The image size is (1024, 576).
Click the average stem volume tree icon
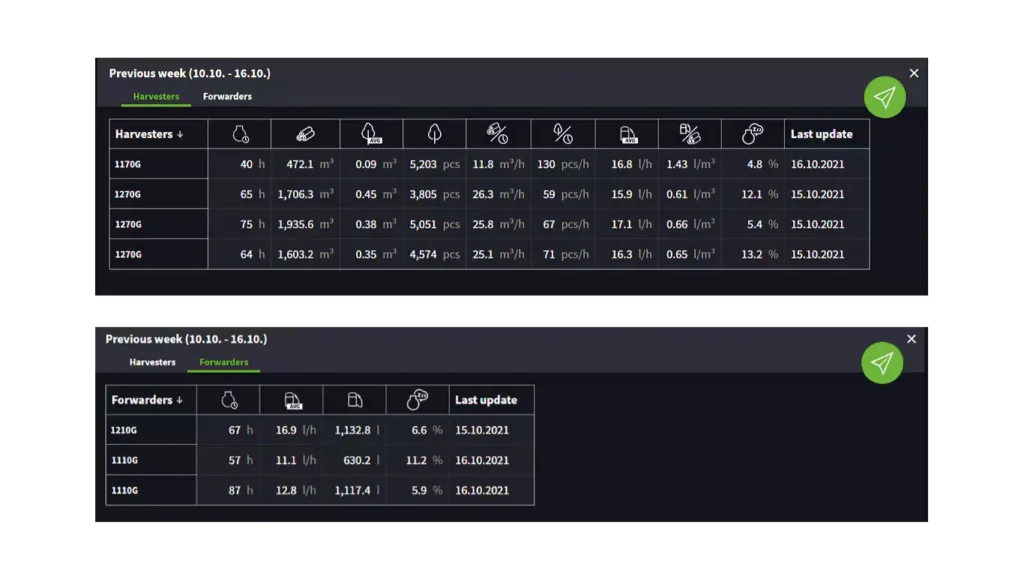(x=371, y=134)
